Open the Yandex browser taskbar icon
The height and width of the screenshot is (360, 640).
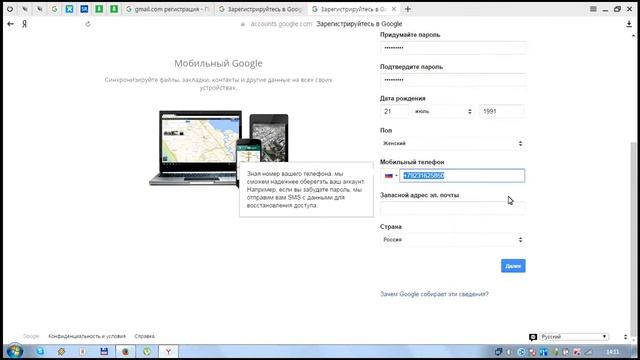[168, 351]
